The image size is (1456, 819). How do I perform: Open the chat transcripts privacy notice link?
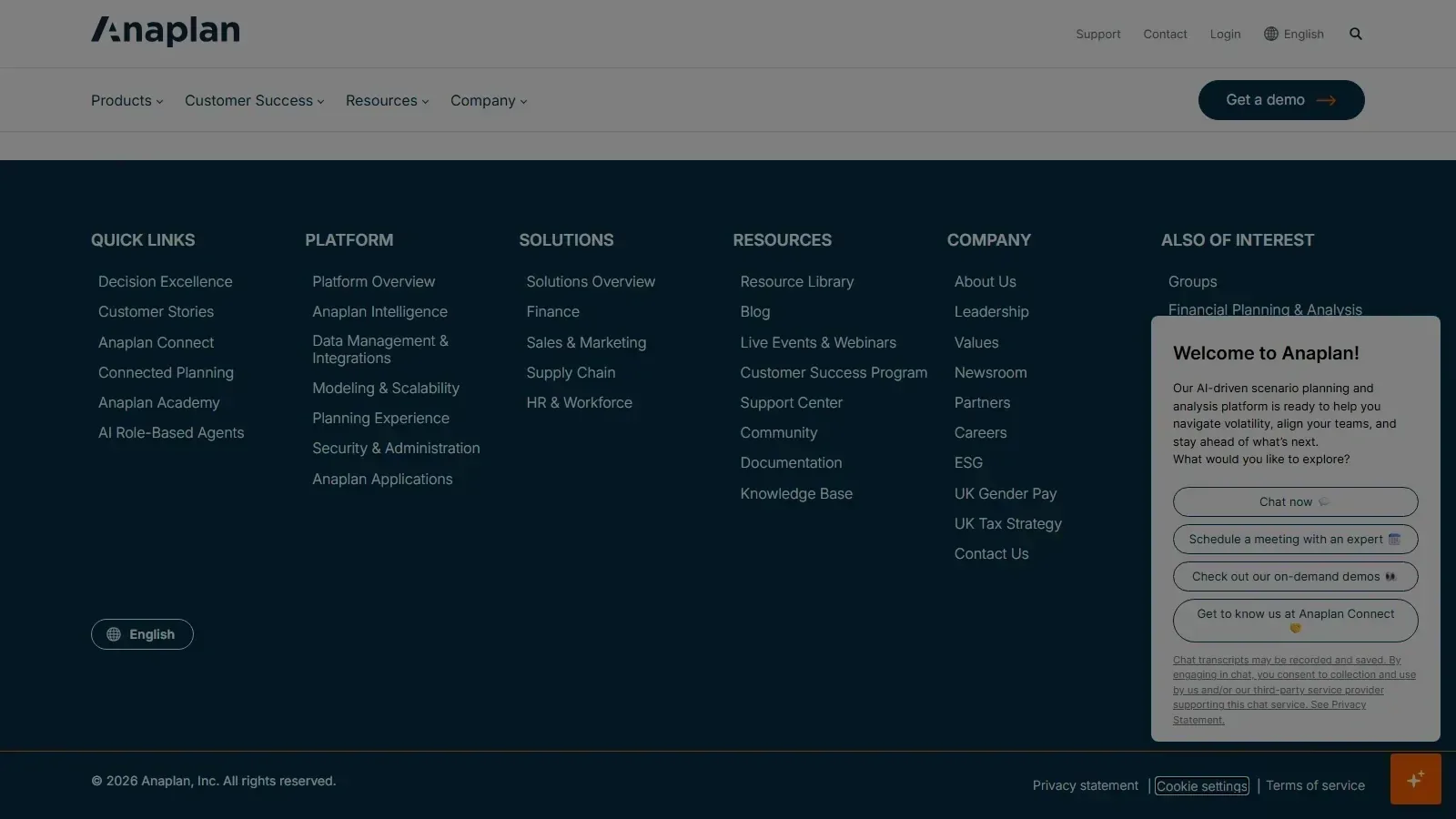click(x=1294, y=690)
